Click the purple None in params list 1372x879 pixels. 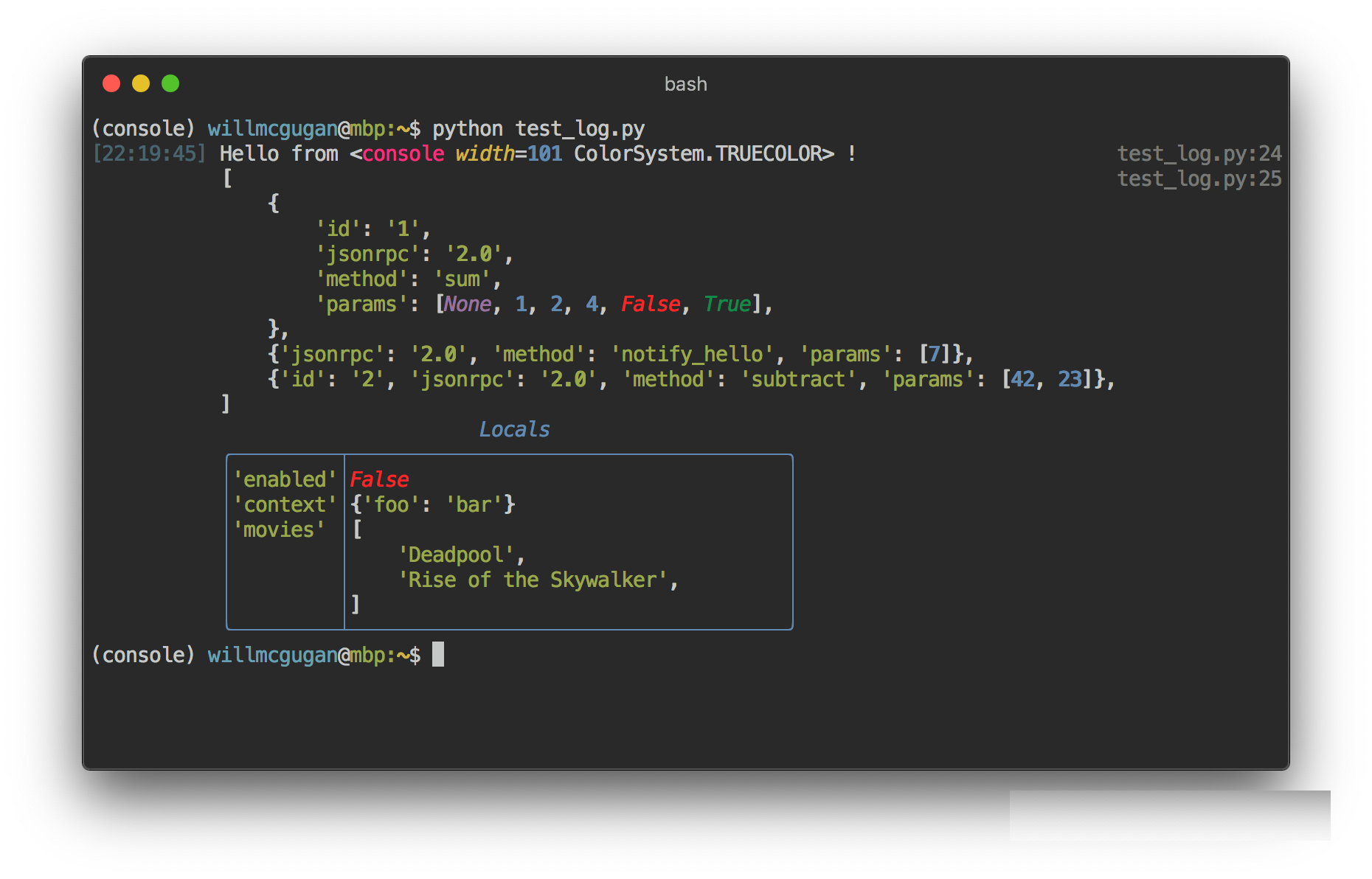point(468,304)
